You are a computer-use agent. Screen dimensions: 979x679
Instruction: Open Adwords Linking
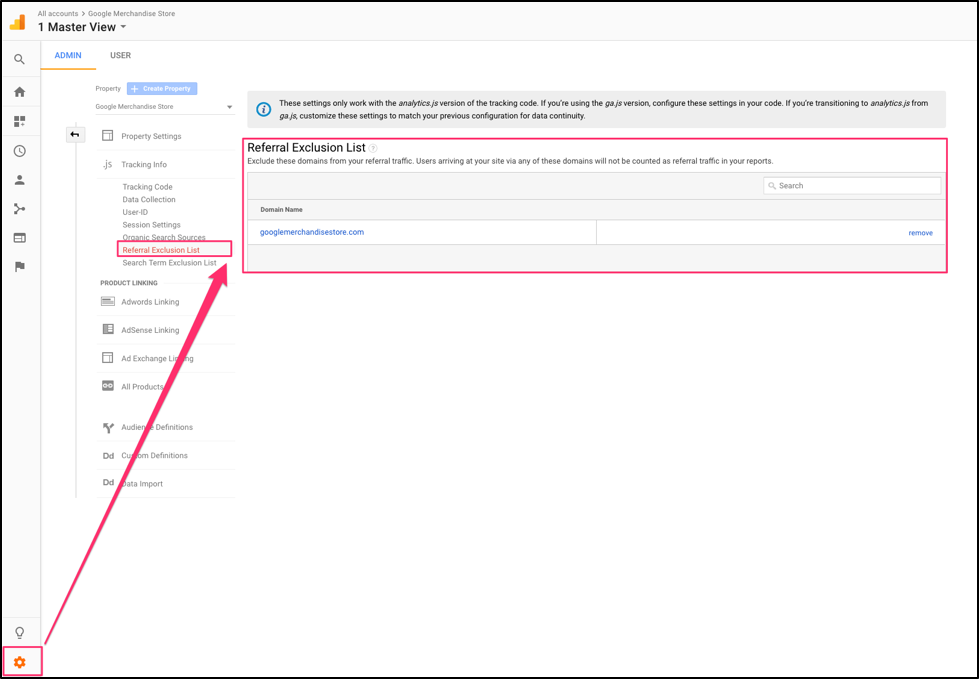[x=150, y=302]
